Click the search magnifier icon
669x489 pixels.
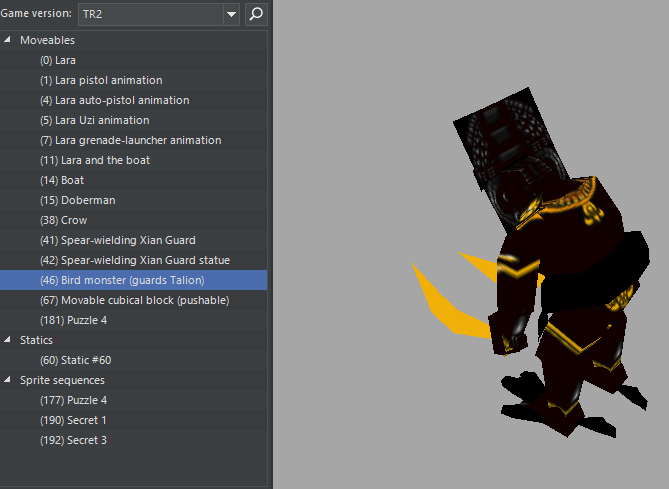point(256,14)
